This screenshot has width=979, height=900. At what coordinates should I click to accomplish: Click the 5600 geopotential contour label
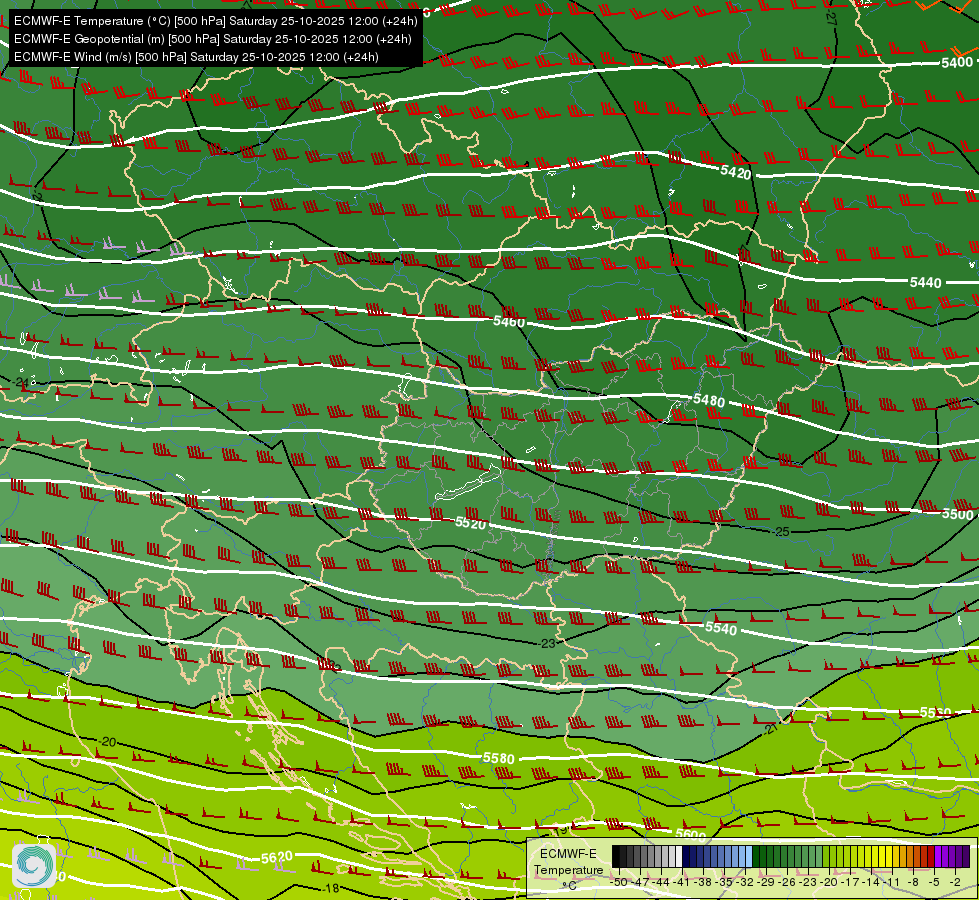pyautogui.click(x=691, y=834)
